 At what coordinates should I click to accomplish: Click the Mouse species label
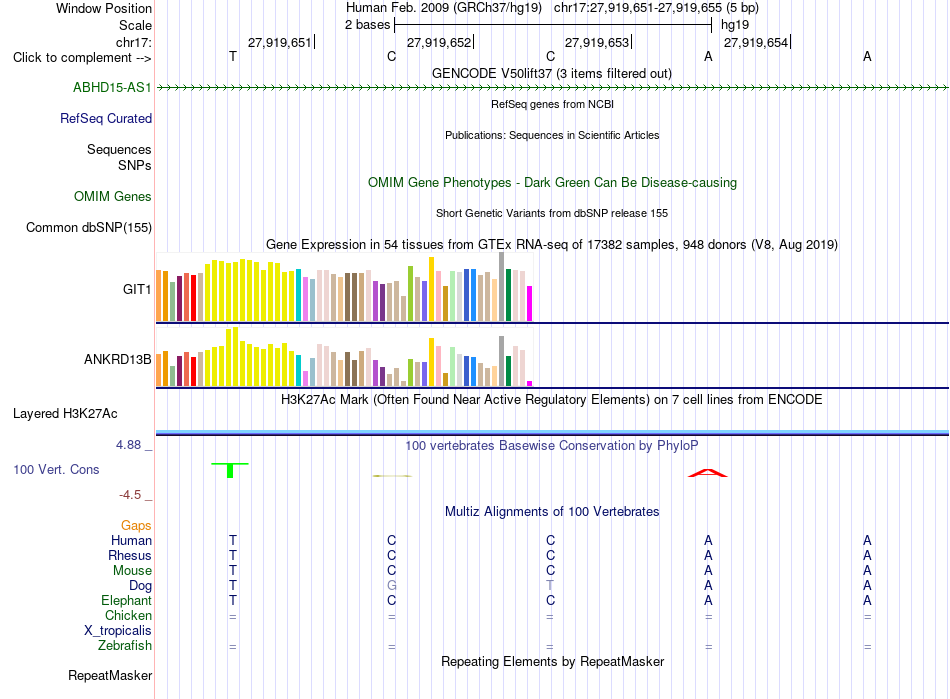[x=132, y=571]
